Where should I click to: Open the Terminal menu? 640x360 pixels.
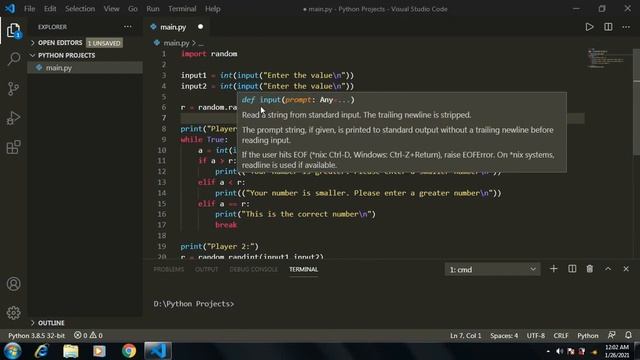pos(182,9)
